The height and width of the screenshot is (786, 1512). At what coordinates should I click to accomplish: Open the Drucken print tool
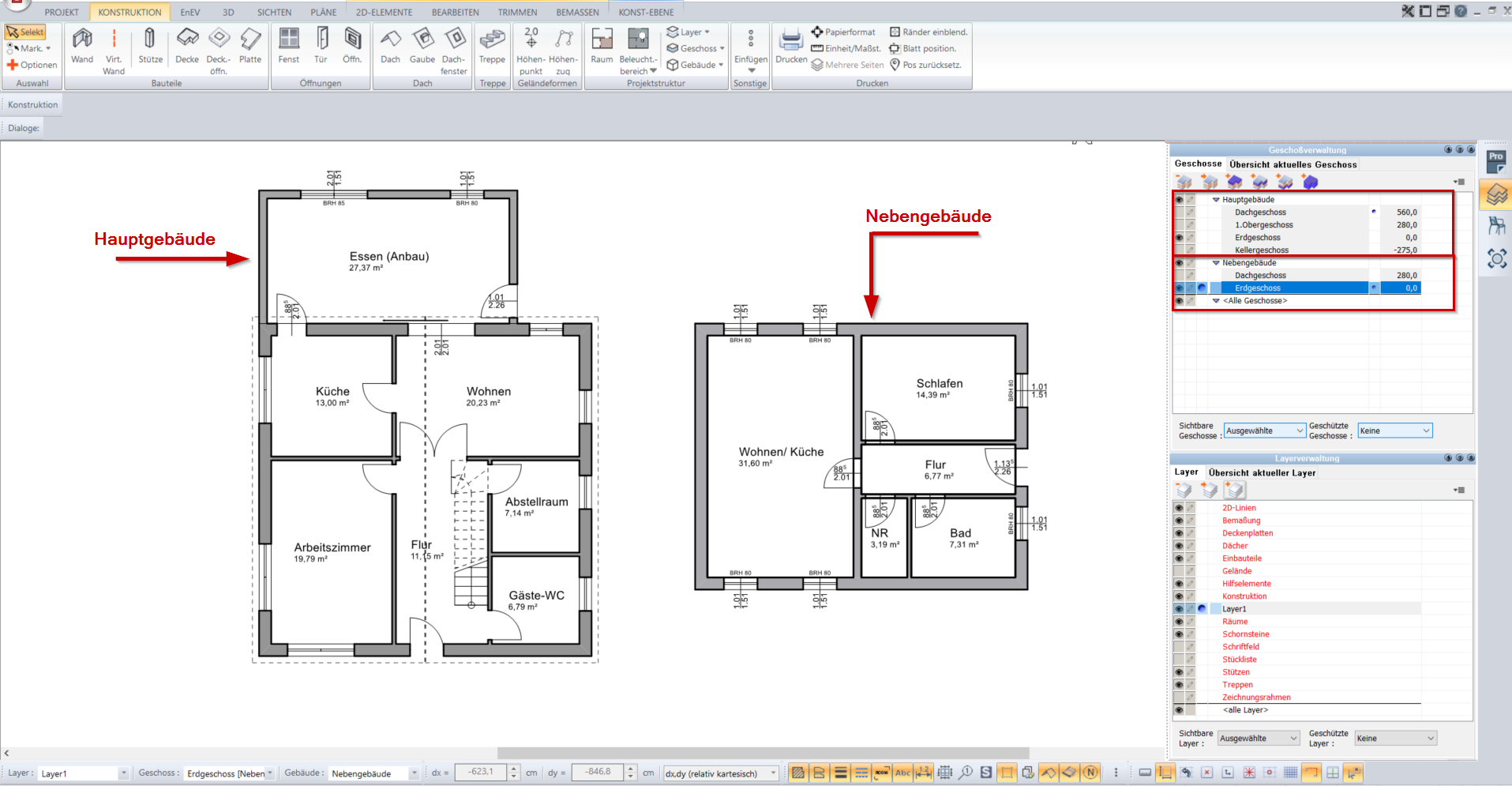[x=790, y=47]
